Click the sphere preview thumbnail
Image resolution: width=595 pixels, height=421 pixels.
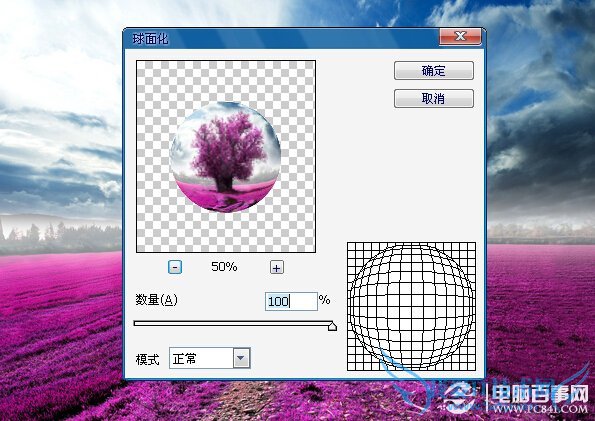tap(226, 156)
